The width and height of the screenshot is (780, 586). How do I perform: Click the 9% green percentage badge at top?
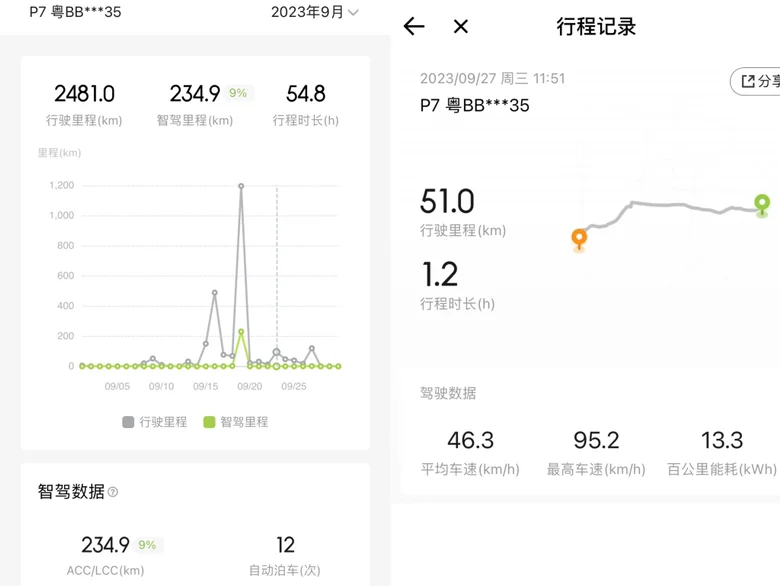point(238,93)
